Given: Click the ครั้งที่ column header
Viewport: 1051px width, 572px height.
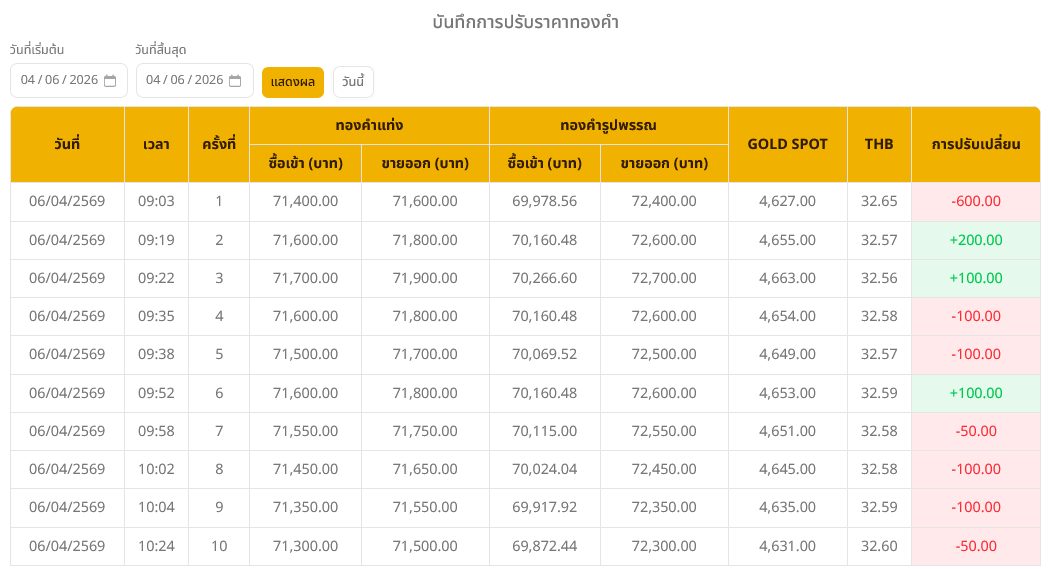Looking at the screenshot, I should tap(219, 144).
